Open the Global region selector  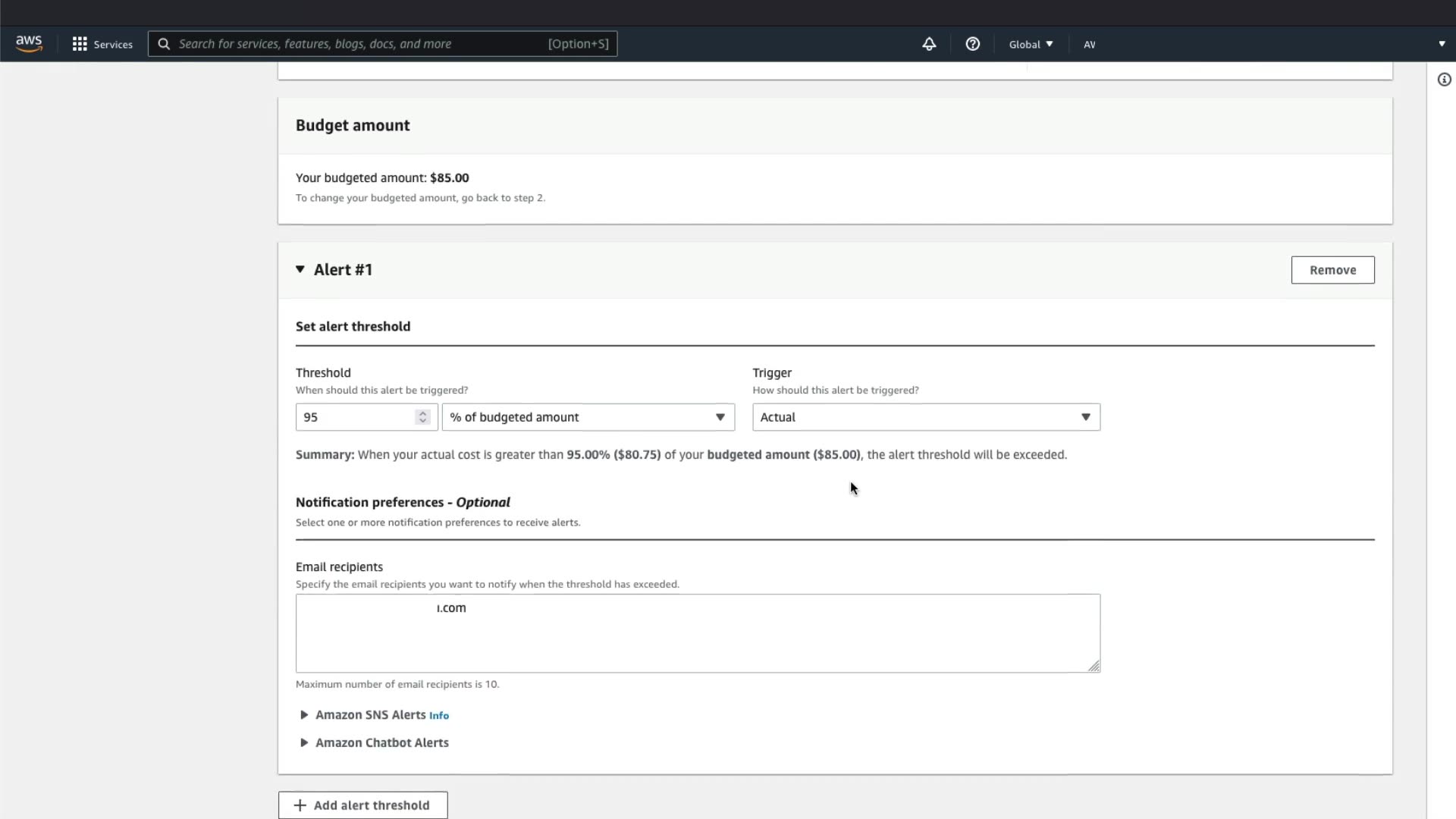(x=1031, y=44)
